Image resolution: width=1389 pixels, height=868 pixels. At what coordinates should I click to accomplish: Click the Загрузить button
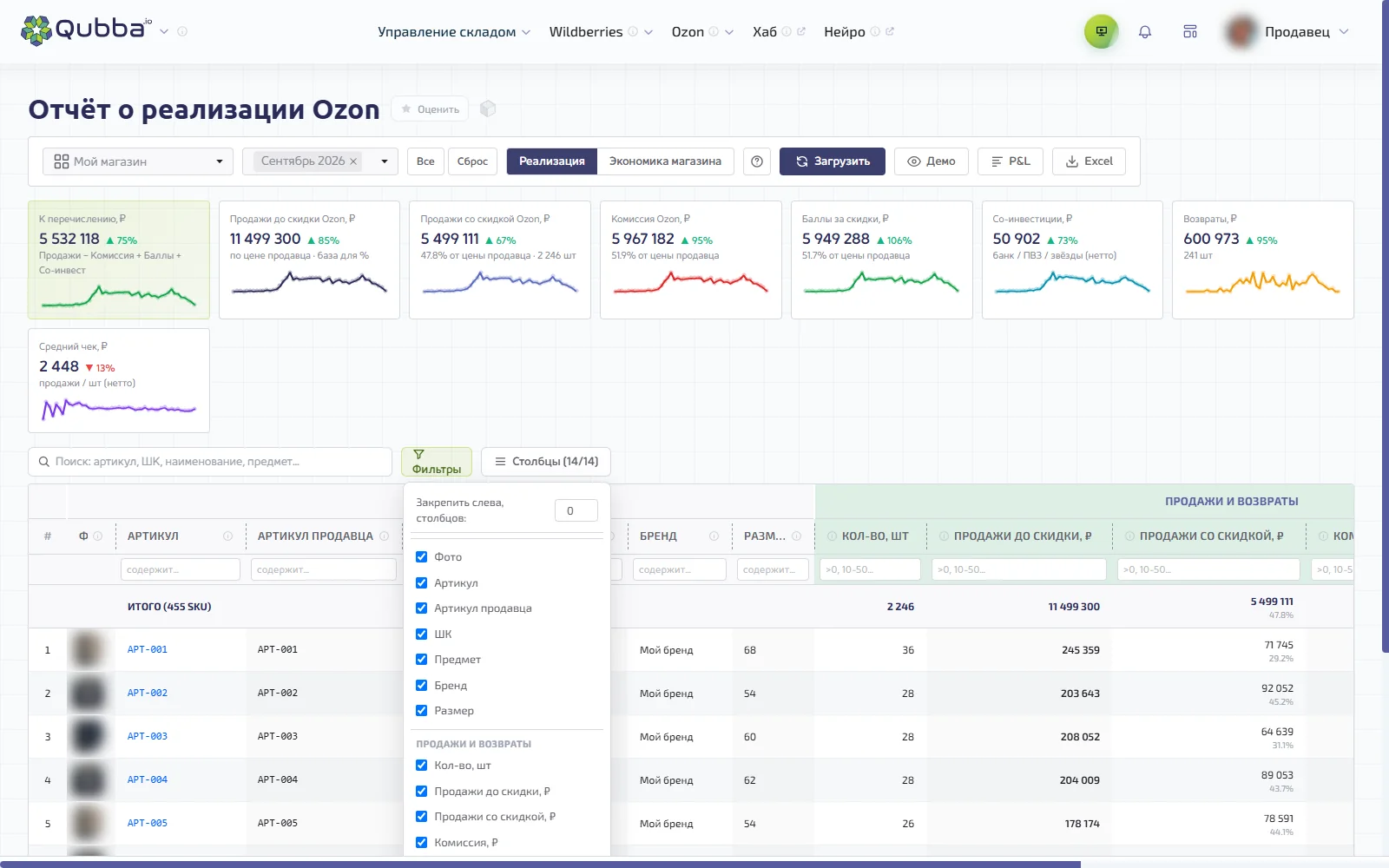833,161
